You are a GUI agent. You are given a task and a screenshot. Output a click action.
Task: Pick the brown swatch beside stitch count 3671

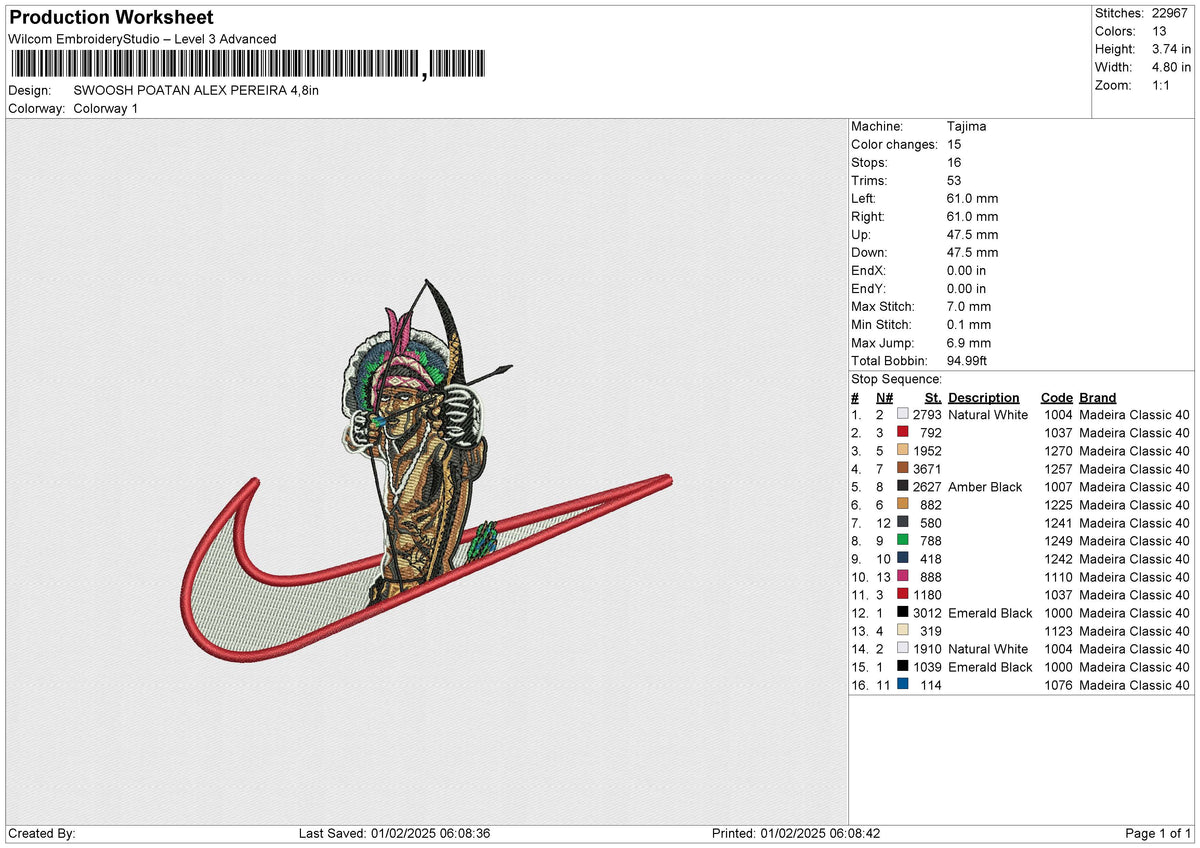[x=903, y=469]
